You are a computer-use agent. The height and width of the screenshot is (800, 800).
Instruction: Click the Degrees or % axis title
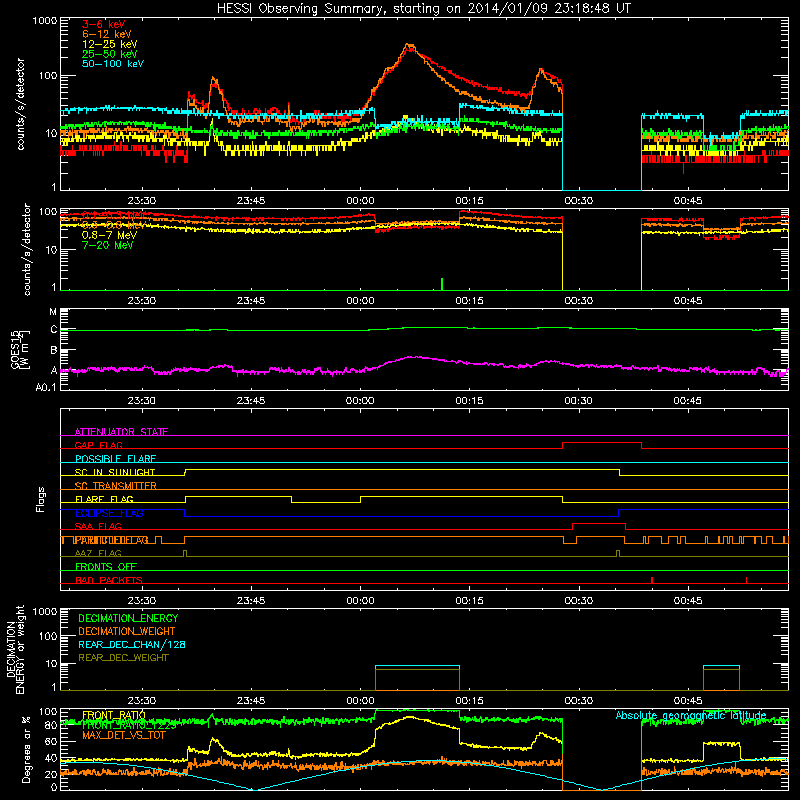coord(26,749)
